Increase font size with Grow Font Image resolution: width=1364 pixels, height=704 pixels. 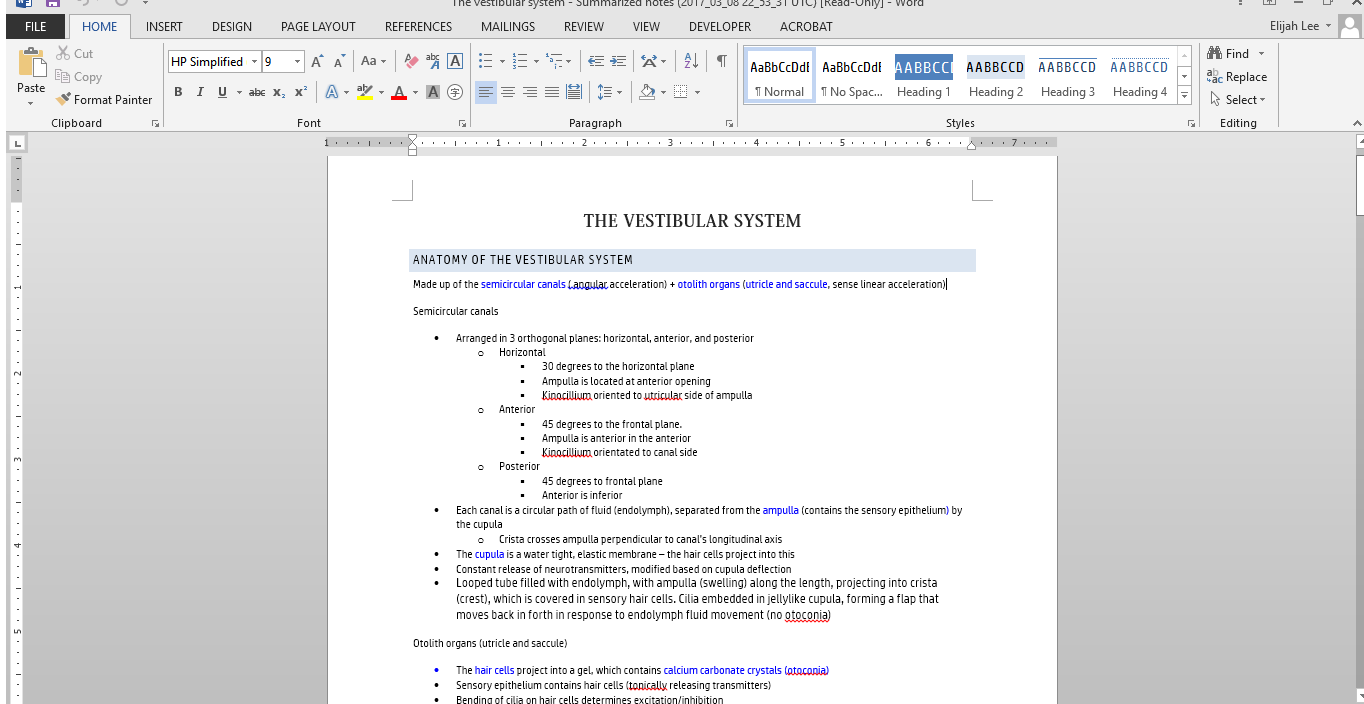(317, 62)
